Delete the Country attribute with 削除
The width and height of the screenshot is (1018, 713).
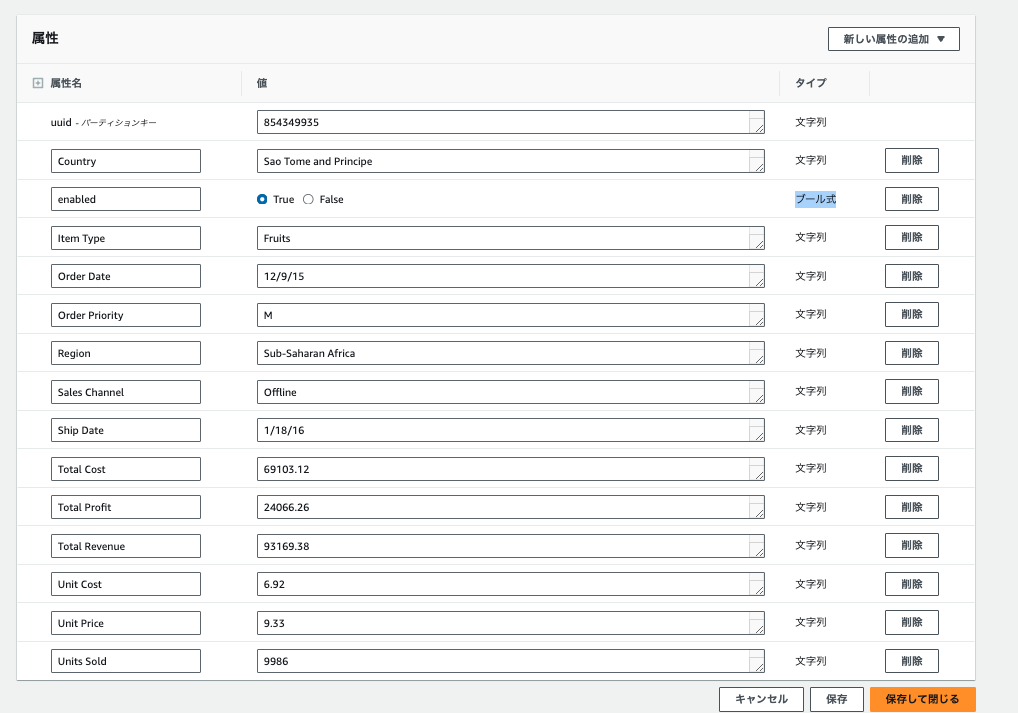(x=911, y=161)
